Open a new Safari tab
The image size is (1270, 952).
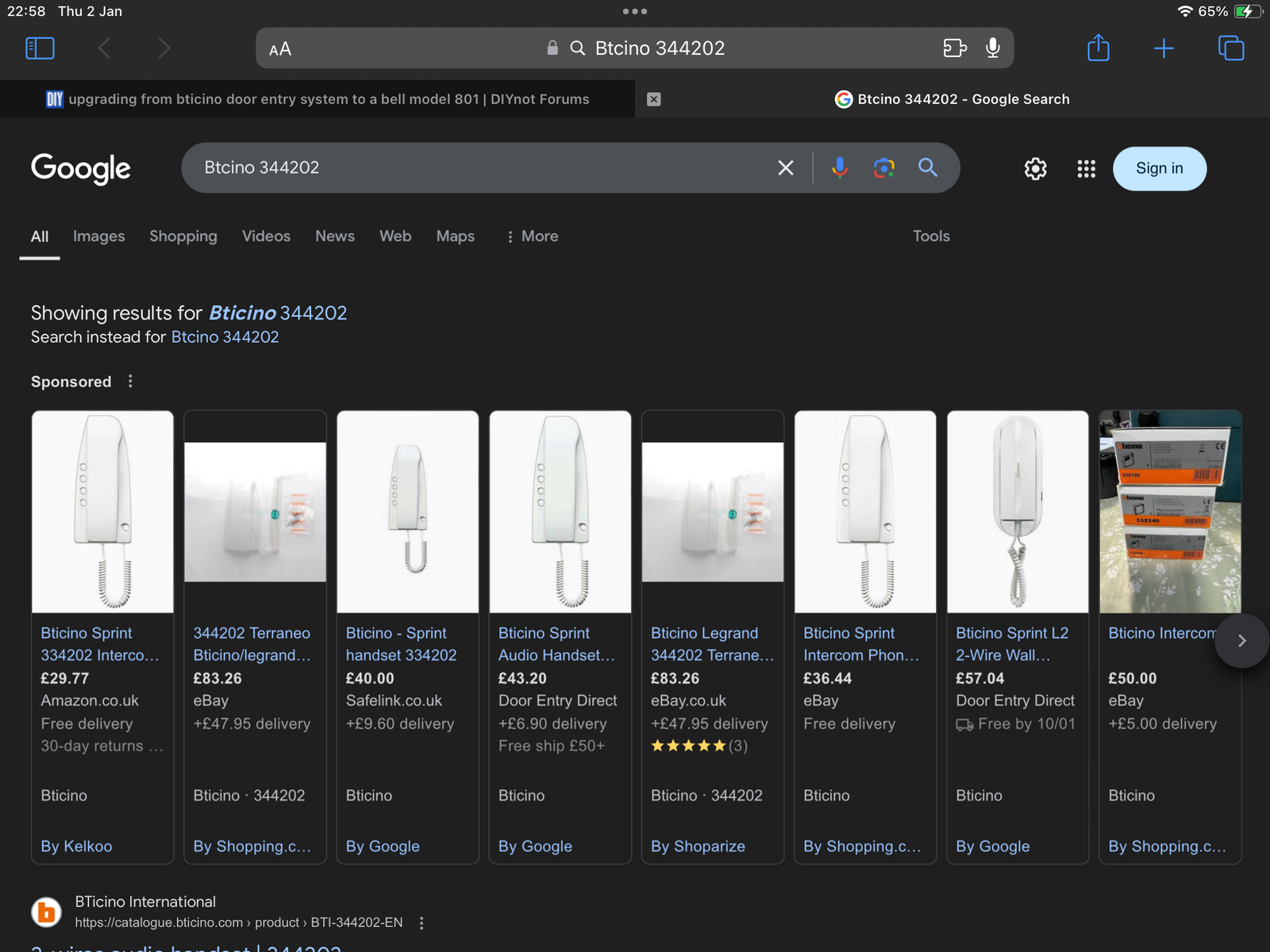pyautogui.click(x=1164, y=48)
